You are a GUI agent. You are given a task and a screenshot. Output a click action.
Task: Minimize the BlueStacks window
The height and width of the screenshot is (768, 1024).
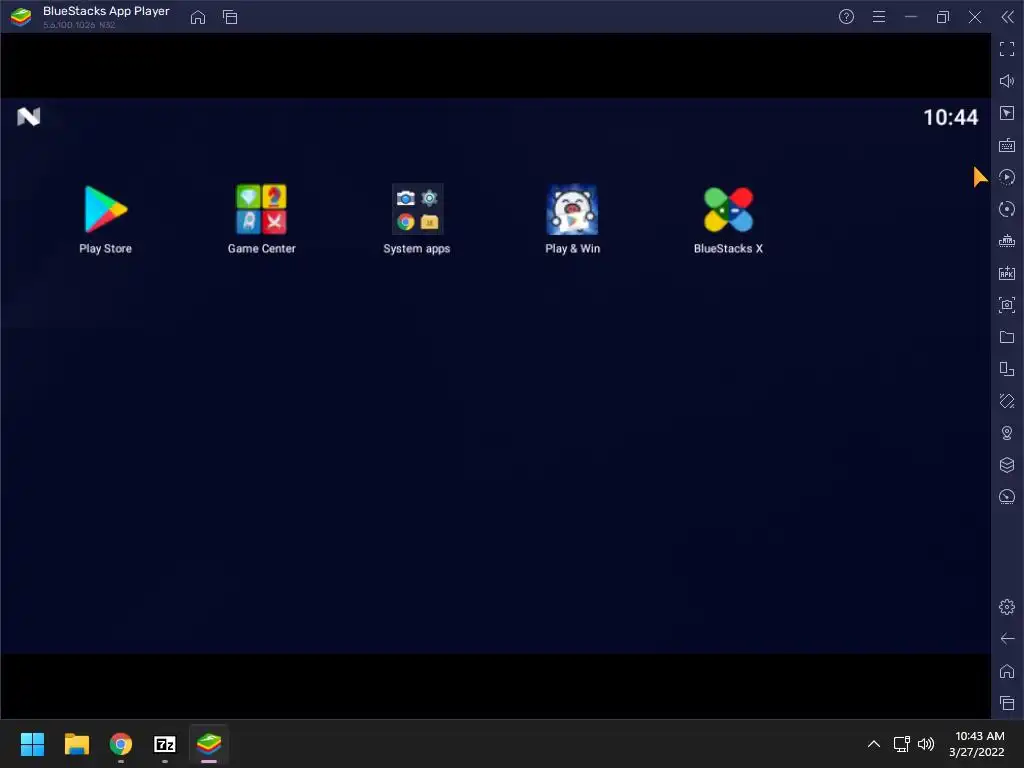coord(911,17)
